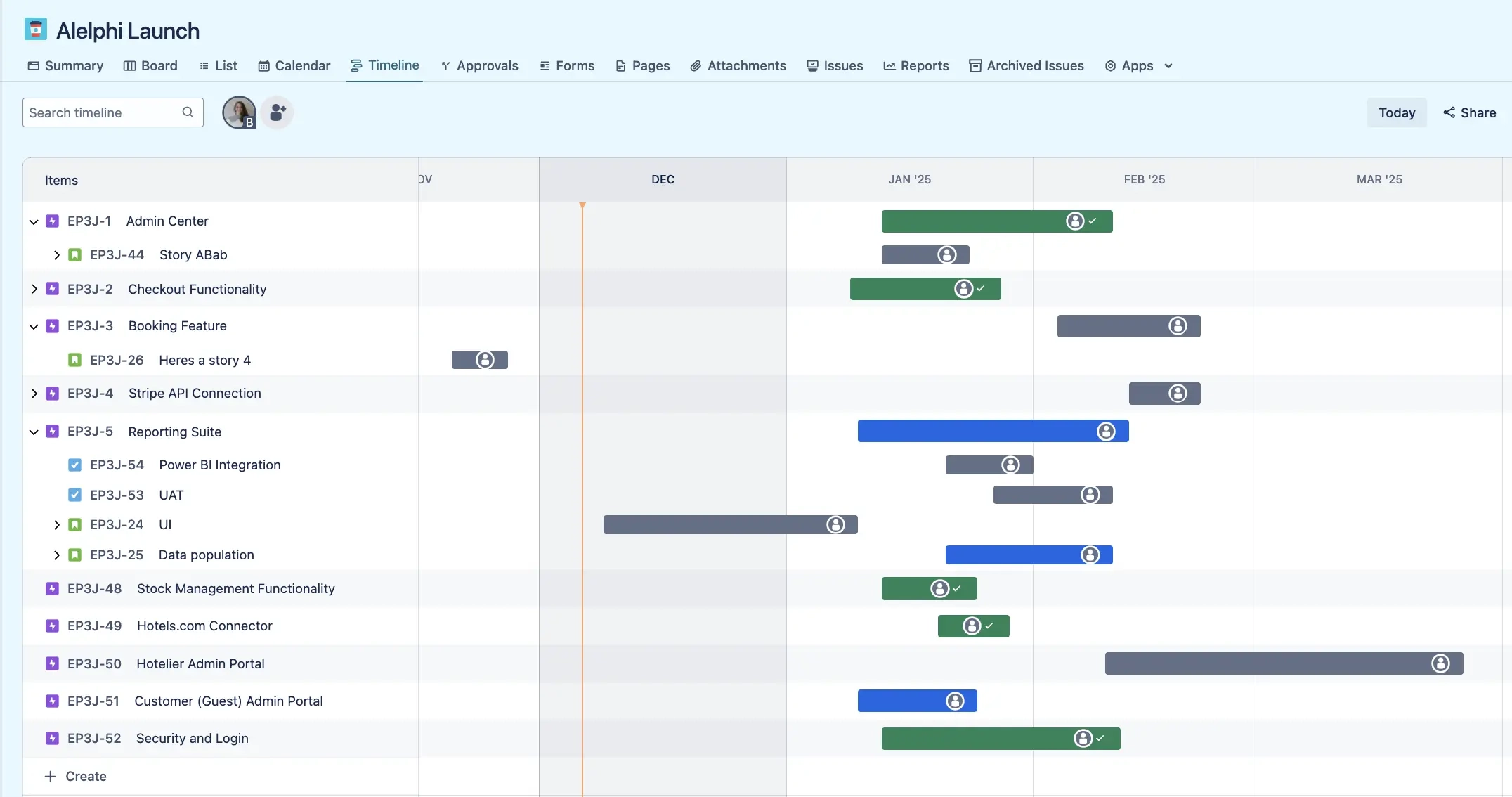Screen dimensions: 1512x797
Task: Open the Board view icon
Action: tap(131, 65)
